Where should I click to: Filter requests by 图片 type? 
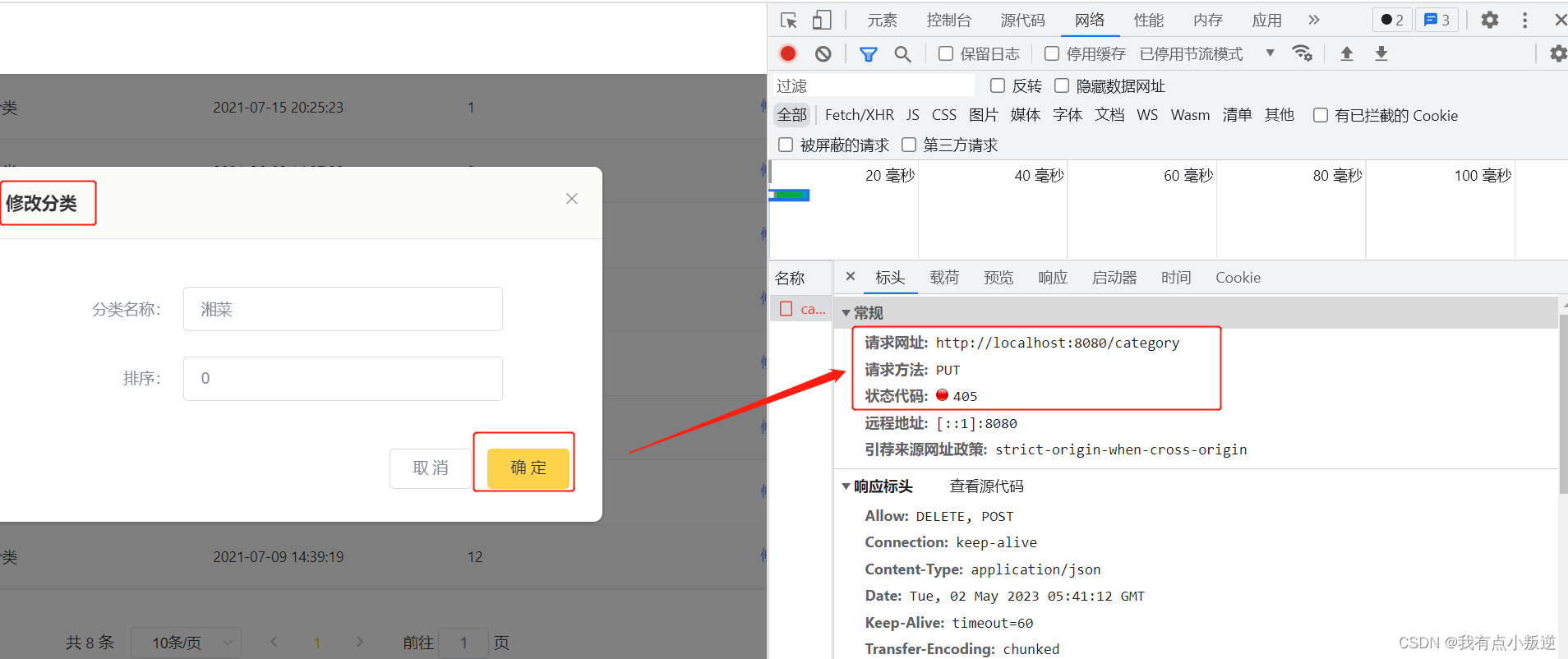[983, 115]
